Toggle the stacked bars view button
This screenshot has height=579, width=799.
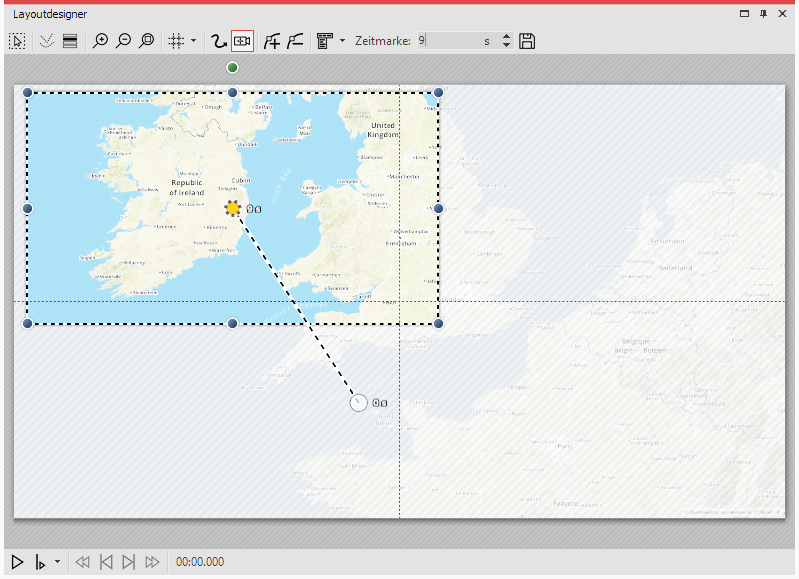(x=69, y=41)
